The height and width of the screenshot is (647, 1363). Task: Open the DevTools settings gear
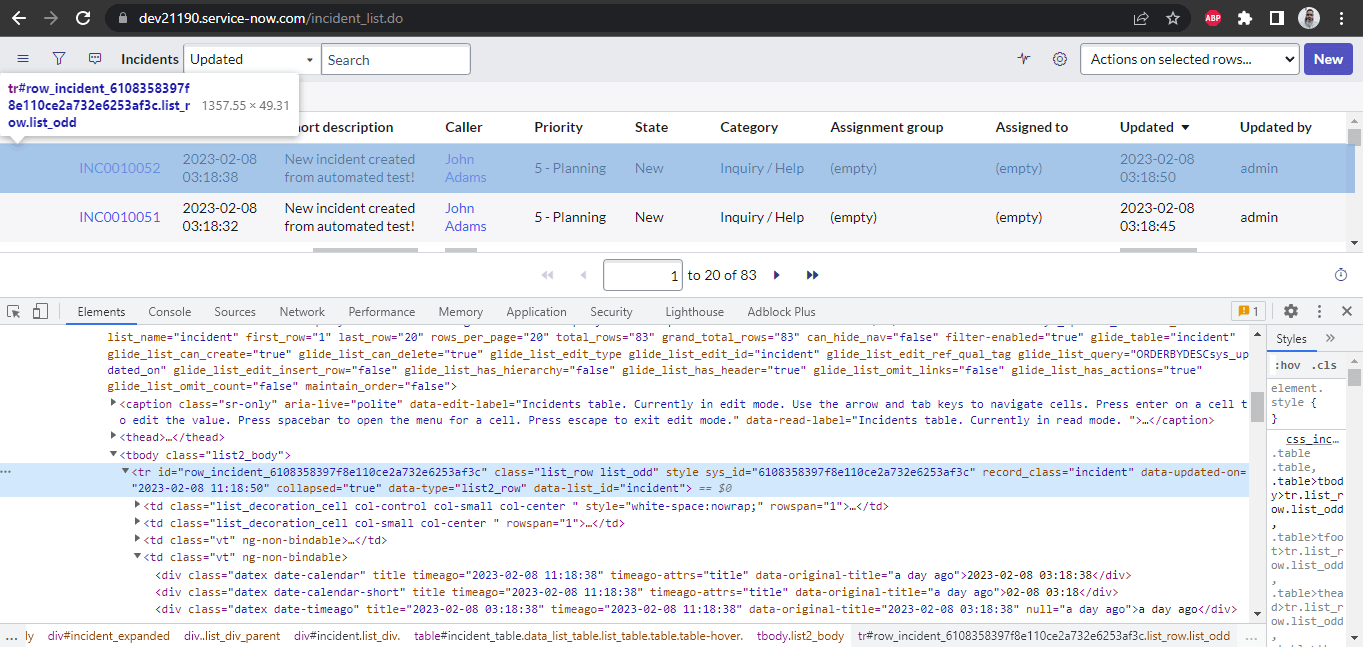1291,311
